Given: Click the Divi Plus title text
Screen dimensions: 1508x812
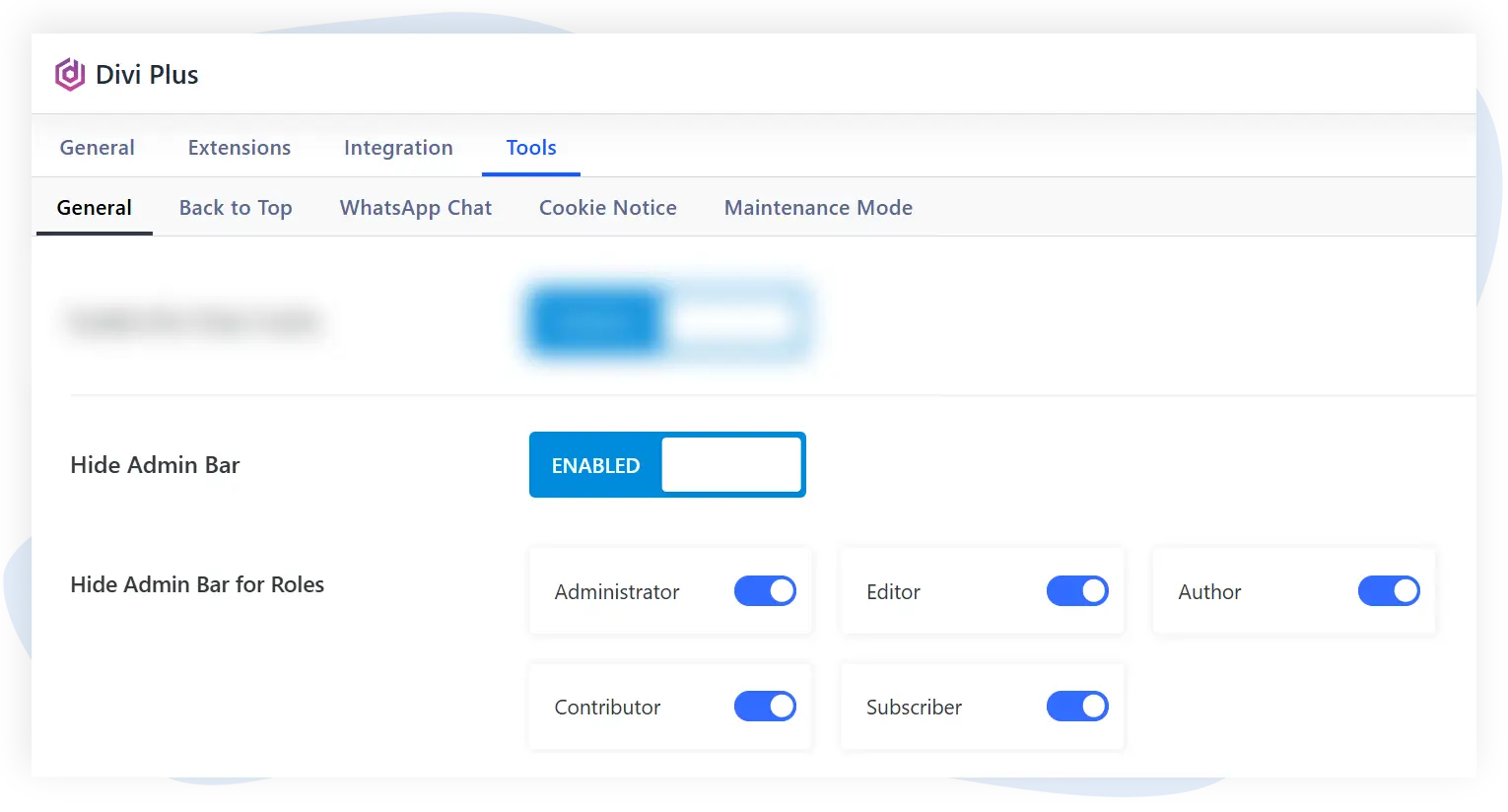Looking at the screenshot, I should pyautogui.click(x=147, y=75).
